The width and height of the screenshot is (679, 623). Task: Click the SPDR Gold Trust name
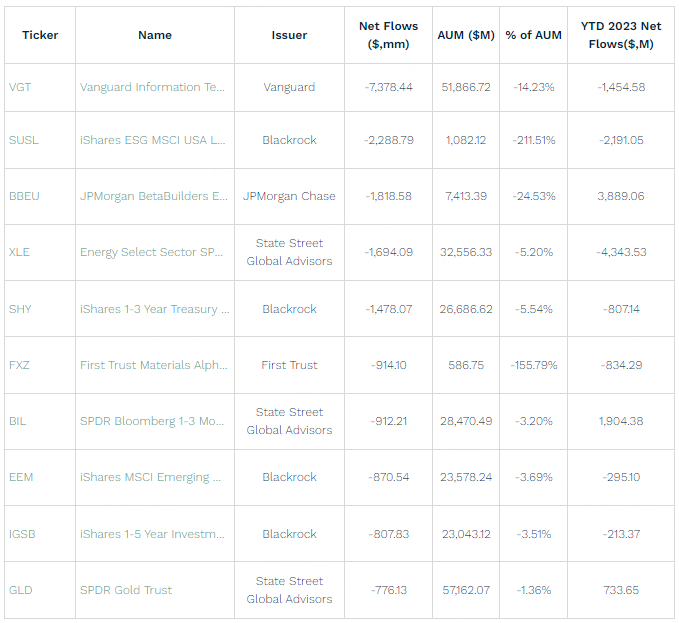click(126, 590)
